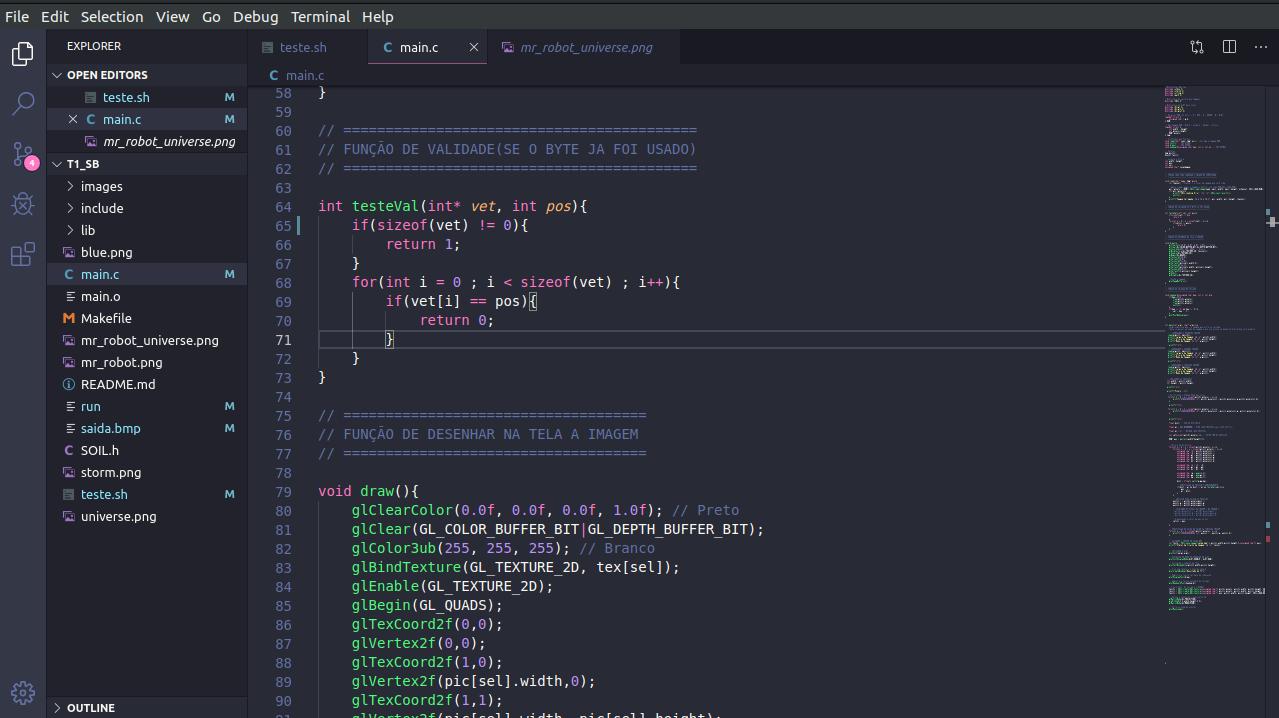Screen dimensions: 1279x718
Task: Open the Explorer view icon
Action: point(22,54)
